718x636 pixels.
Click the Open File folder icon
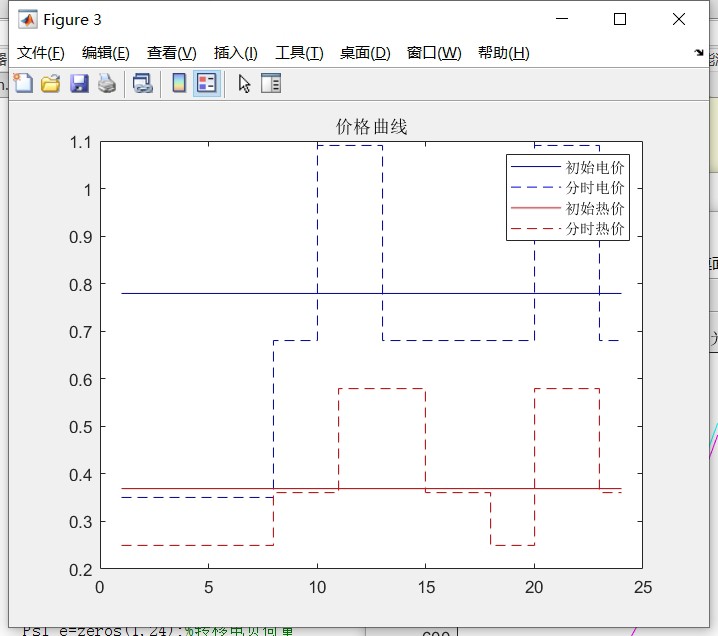[x=50, y=84]
